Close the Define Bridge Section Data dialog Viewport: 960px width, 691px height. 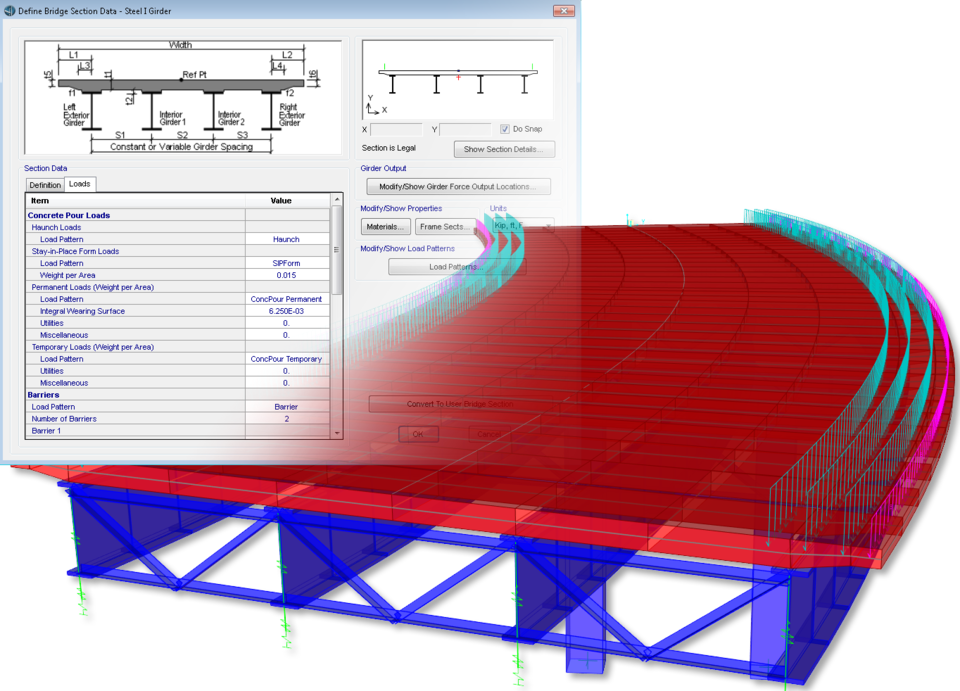pos(567,9)
